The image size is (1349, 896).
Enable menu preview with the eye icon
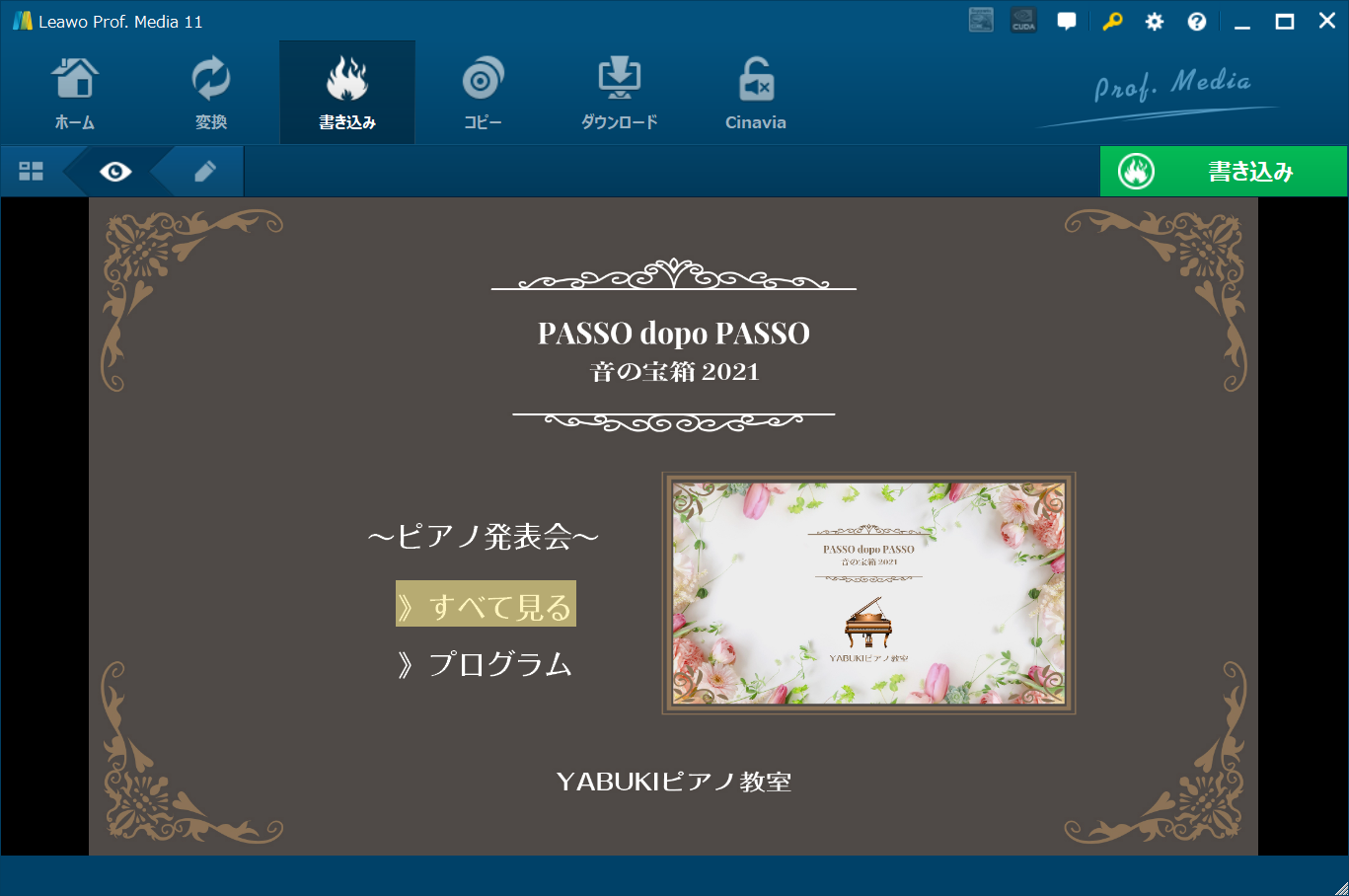pos(115,171)
